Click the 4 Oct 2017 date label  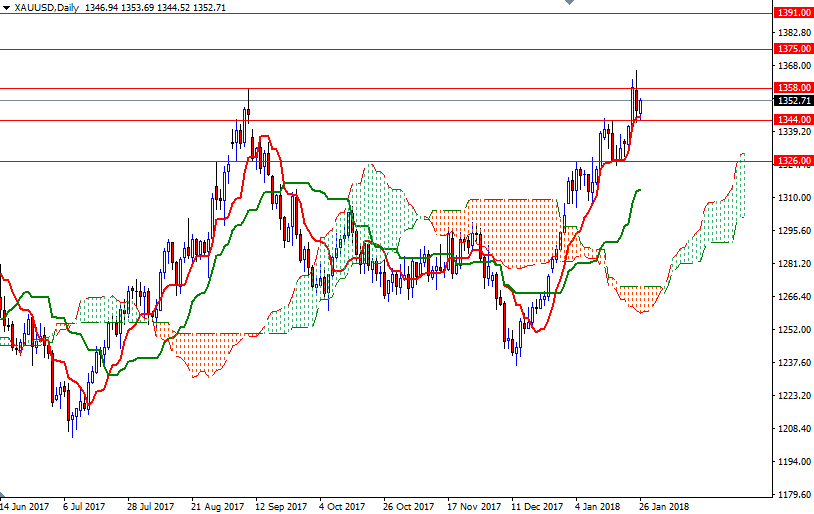(341, 506)
